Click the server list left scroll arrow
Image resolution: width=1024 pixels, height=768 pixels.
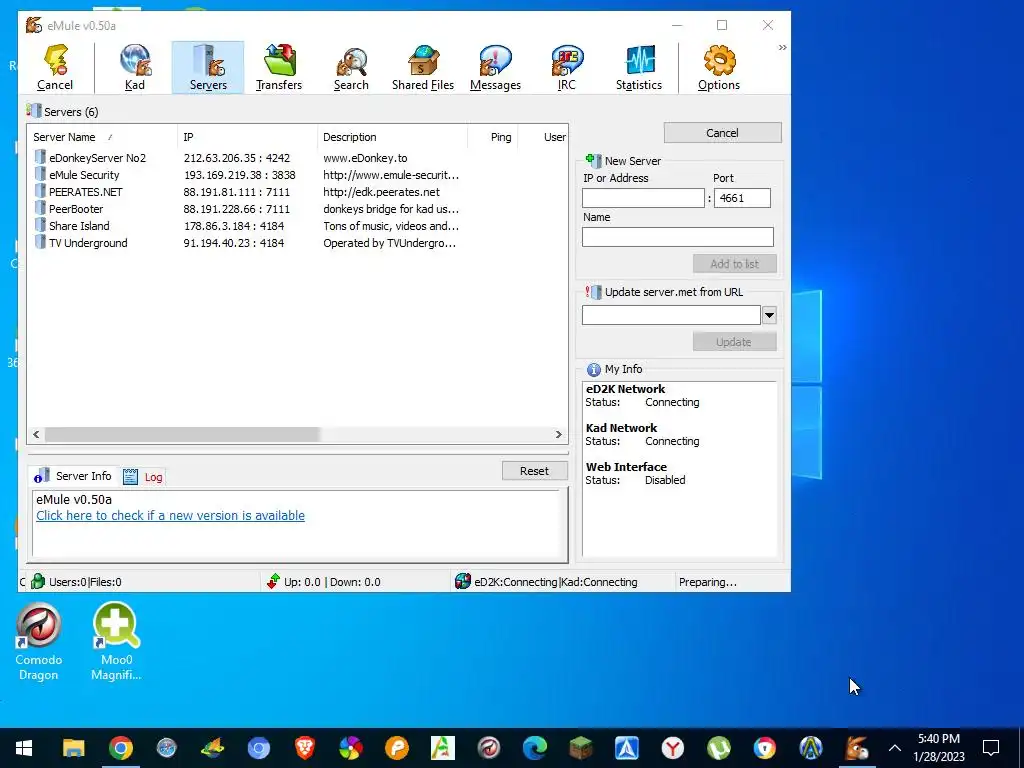(36, 434)
